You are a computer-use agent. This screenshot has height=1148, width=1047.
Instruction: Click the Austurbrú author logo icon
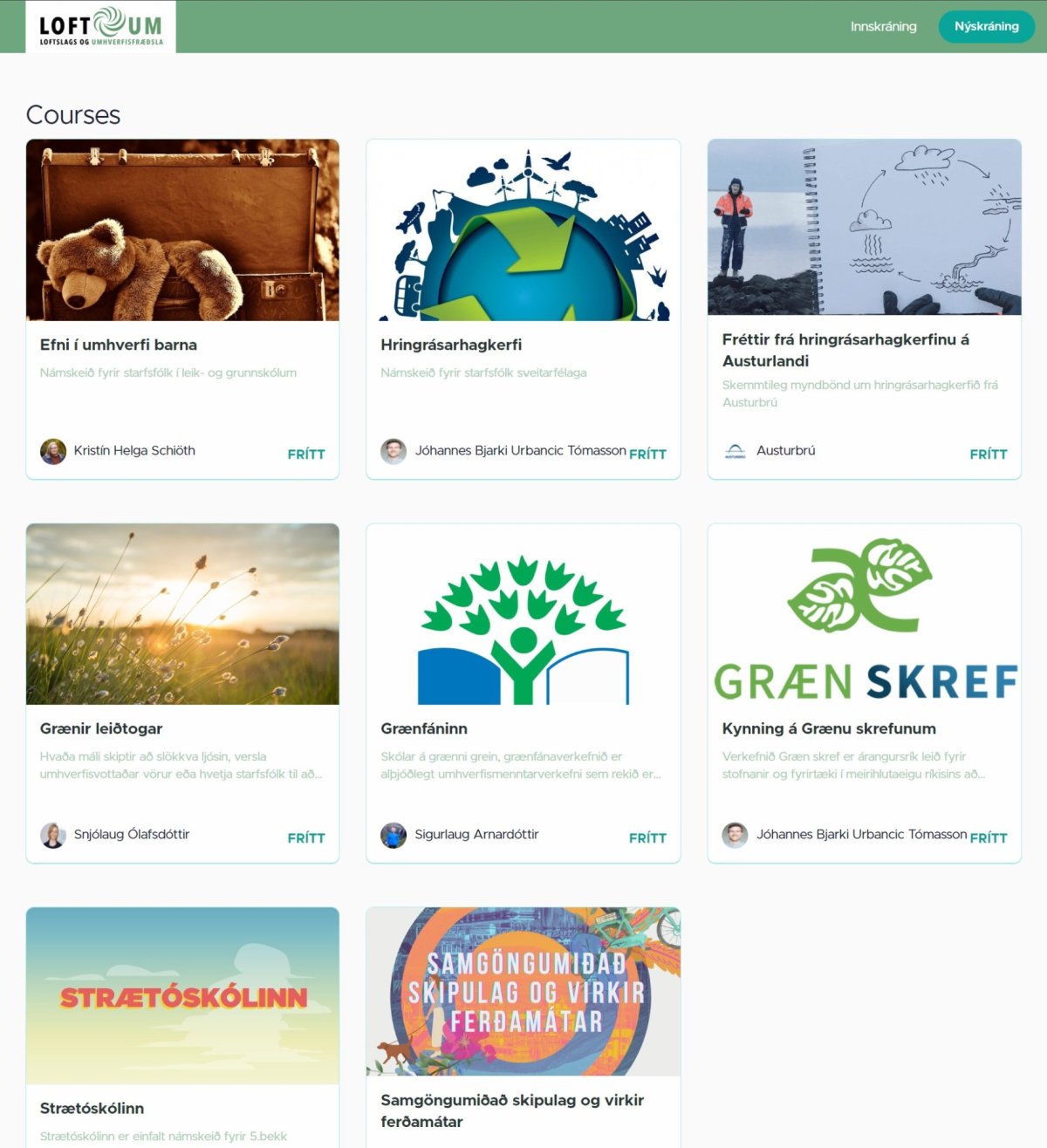pyautogui.click(x=736, y=451)
